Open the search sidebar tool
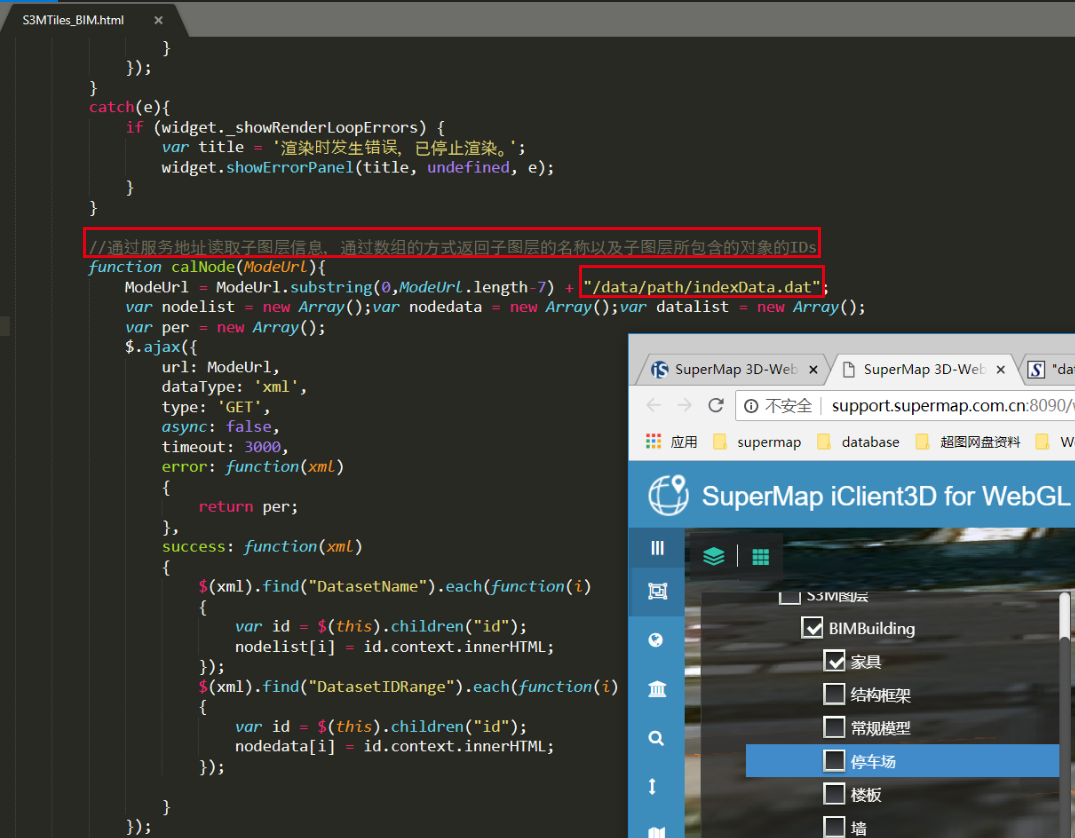Image resolution: width=1075 pixels, height=838 pixels. [656, 738]
